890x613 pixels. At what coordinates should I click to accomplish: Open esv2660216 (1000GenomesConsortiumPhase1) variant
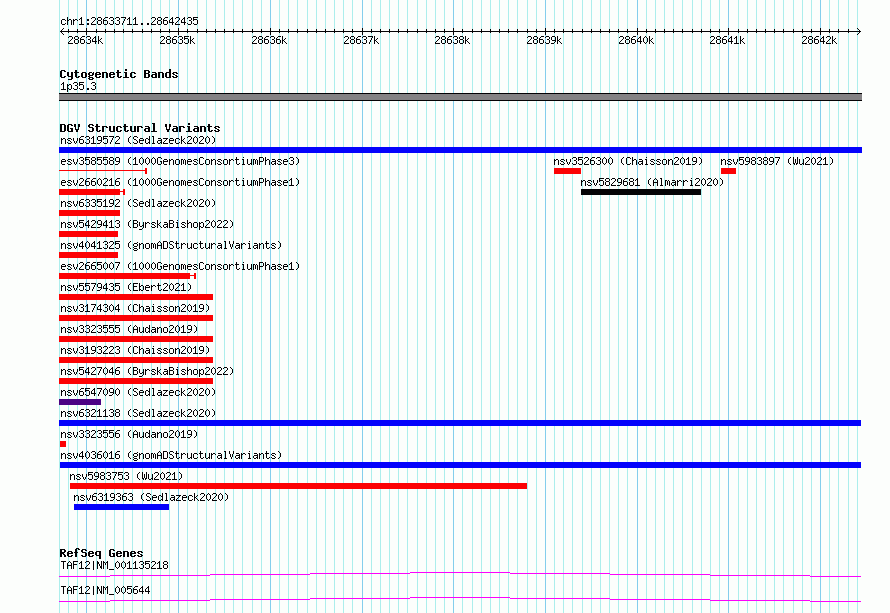pos(180,182)
